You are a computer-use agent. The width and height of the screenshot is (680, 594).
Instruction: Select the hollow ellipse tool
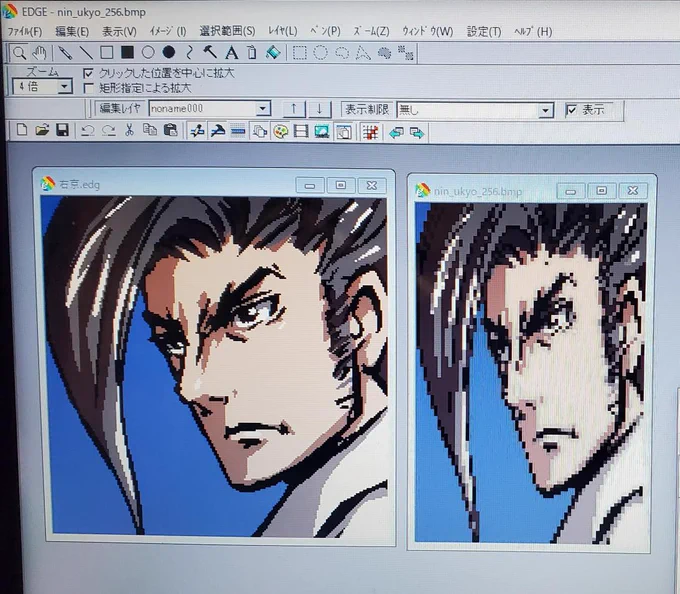point(148,53)
